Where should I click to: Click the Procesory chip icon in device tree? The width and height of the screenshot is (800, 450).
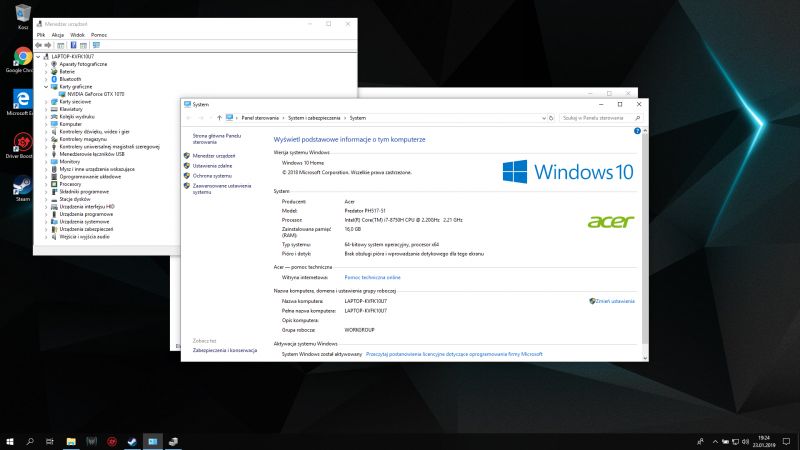point(54,184)
